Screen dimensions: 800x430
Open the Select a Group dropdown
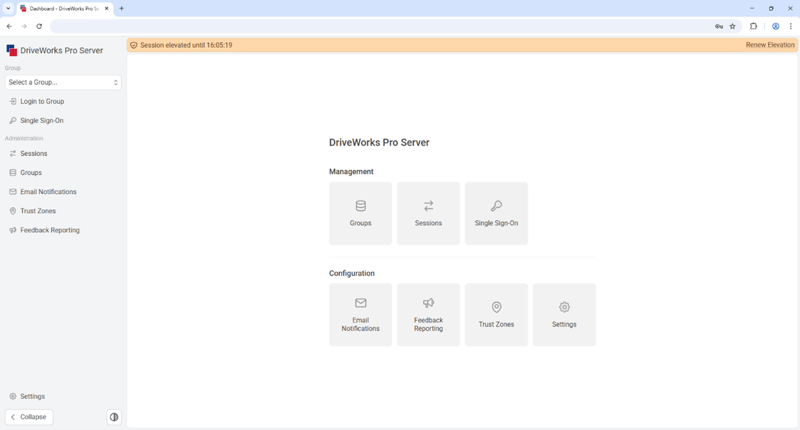tap(63, 82)
